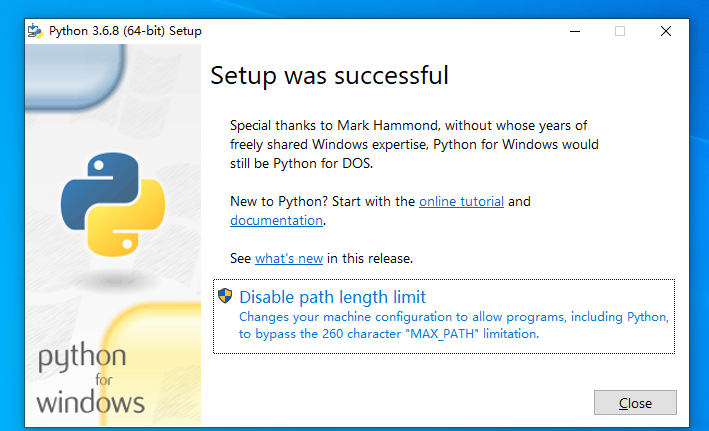Viewport: 709px width, 431px height.
Task: Click the Python installer icon in title bar
Action: 36,31
